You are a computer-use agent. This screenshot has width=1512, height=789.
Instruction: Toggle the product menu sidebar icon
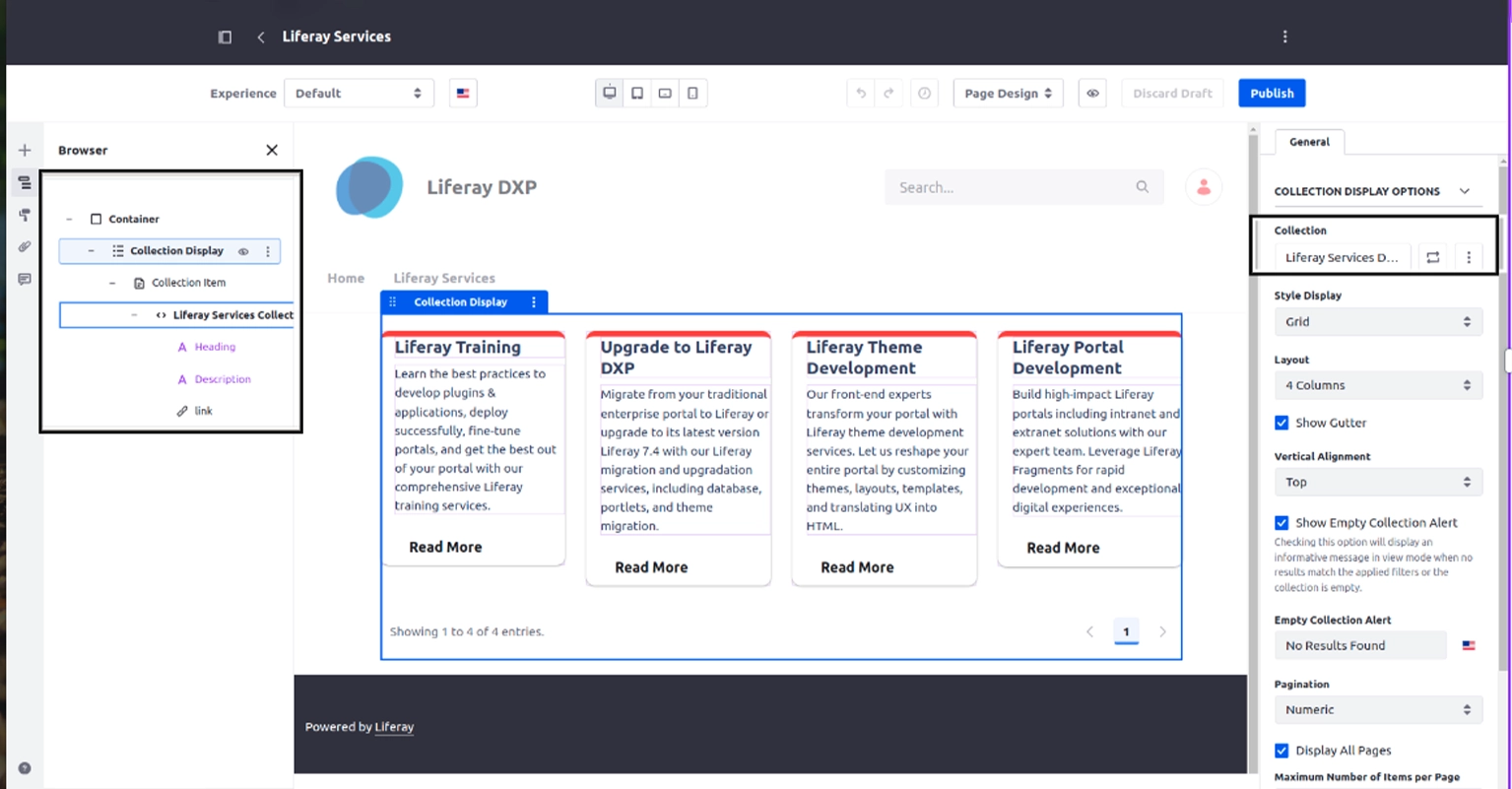pyautogui.click(x=225, y=36)
